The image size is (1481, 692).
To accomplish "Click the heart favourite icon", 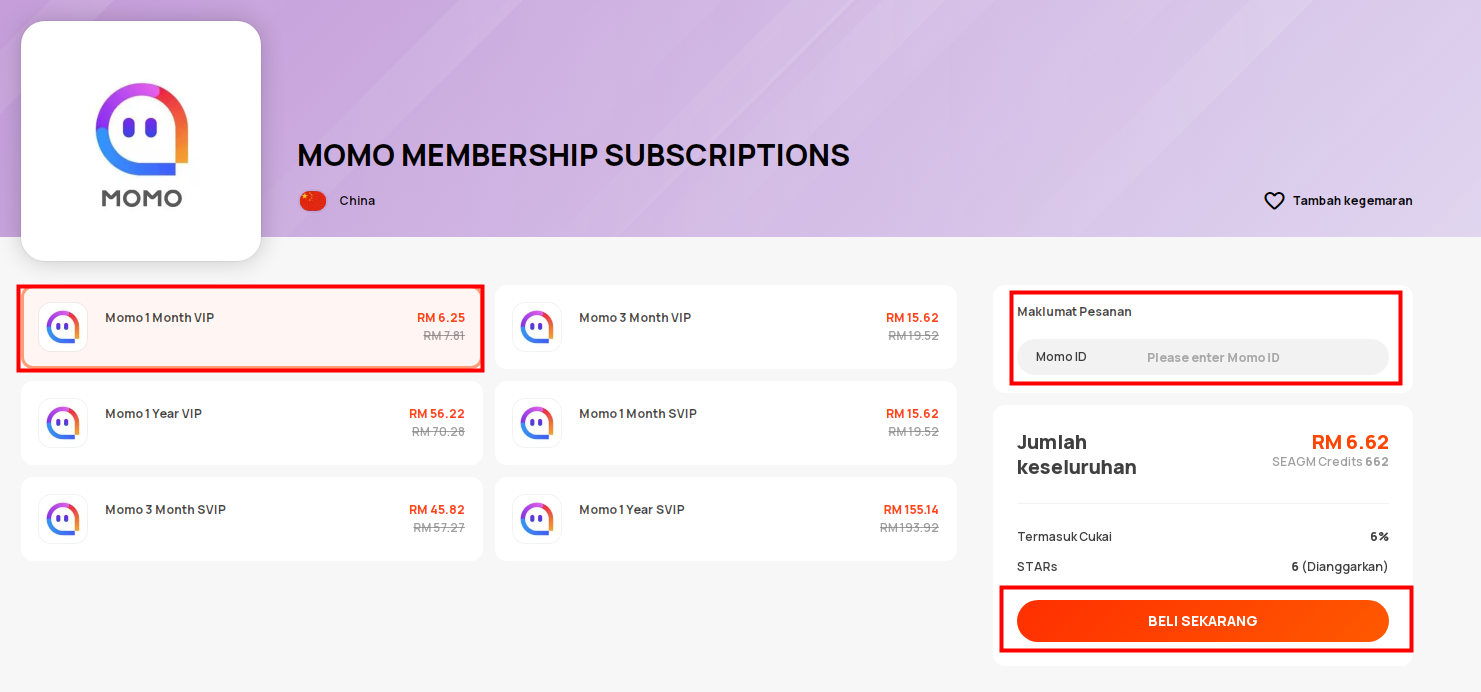I will 1274,201.
